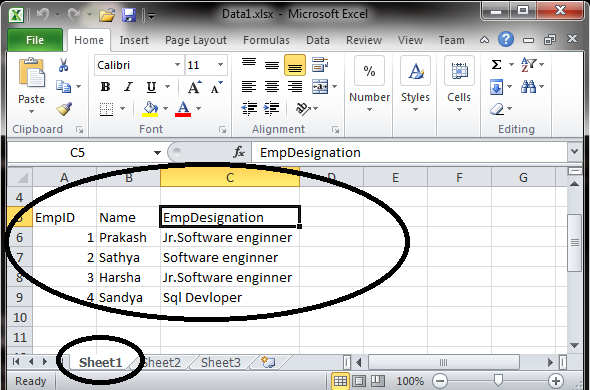Screen dimensions: 590x390
Task: Click Increase Font Size icon
Action: tap(194, 87)
